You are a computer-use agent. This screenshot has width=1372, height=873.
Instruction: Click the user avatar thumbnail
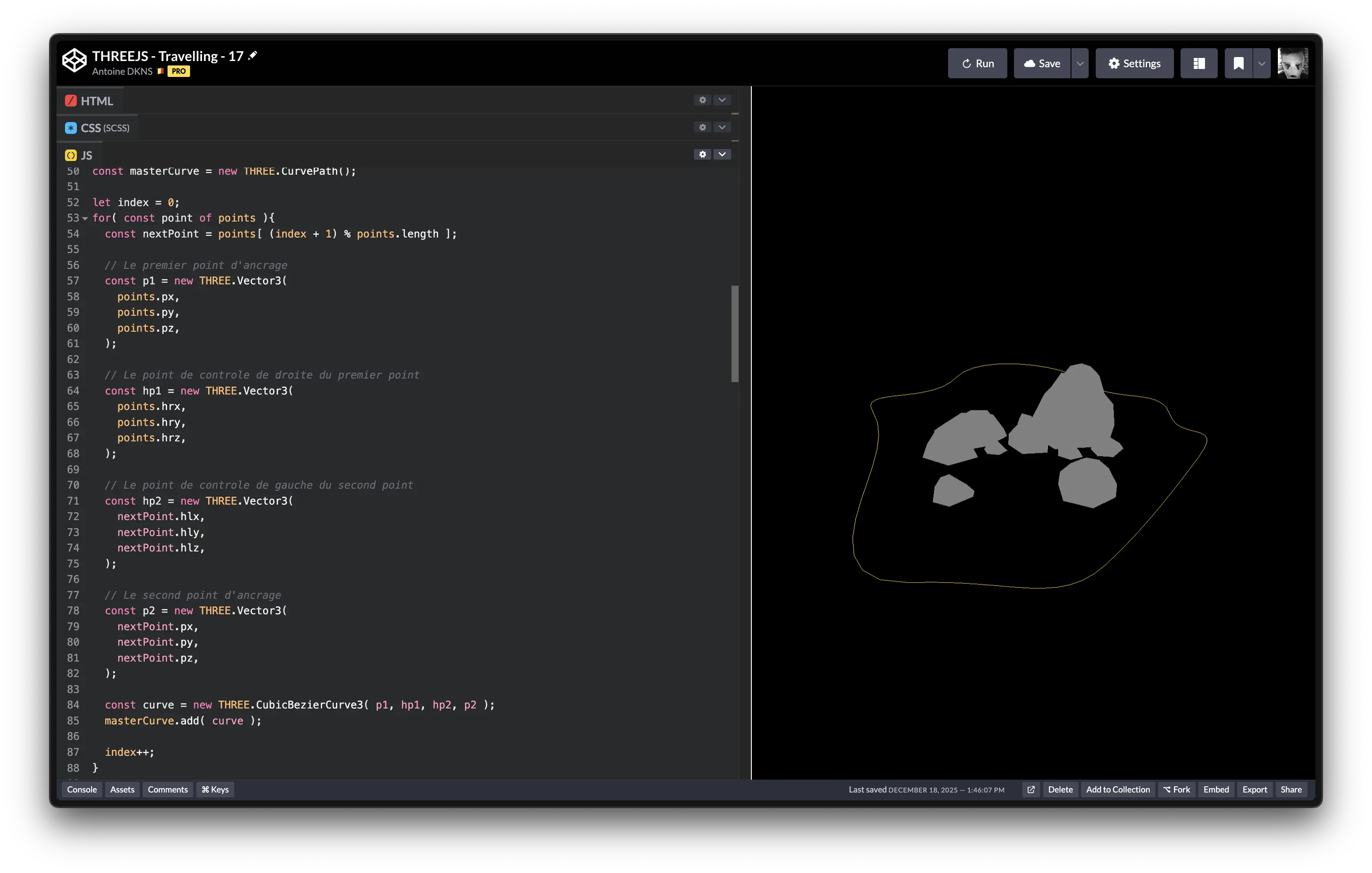1292,63
